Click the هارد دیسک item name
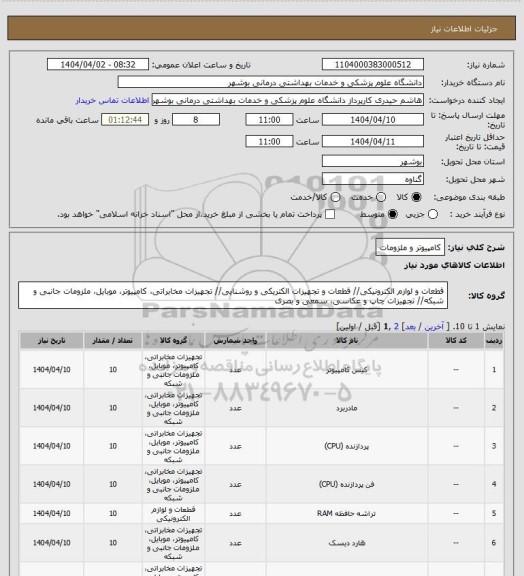Screen dimensions: 524x576 coord(347,543)
